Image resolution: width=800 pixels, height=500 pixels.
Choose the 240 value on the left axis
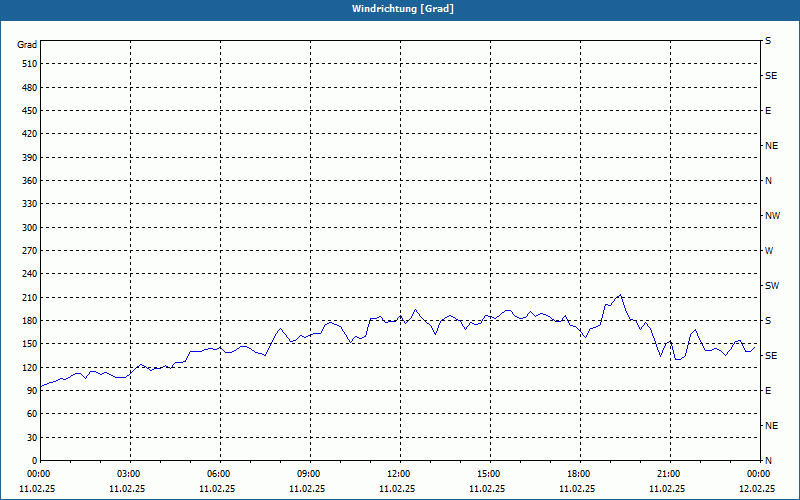[30, 274]
